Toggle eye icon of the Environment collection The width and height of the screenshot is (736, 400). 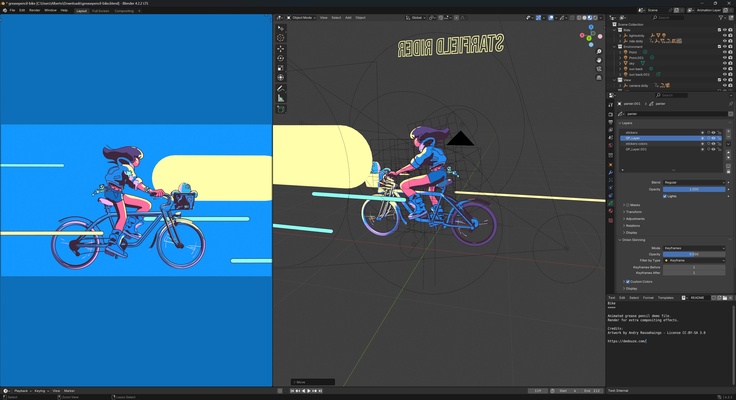click(725, 46)
